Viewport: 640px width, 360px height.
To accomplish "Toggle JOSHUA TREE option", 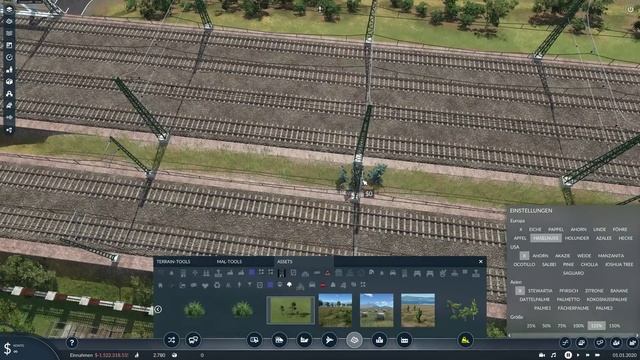I will (x=619, y=264).
